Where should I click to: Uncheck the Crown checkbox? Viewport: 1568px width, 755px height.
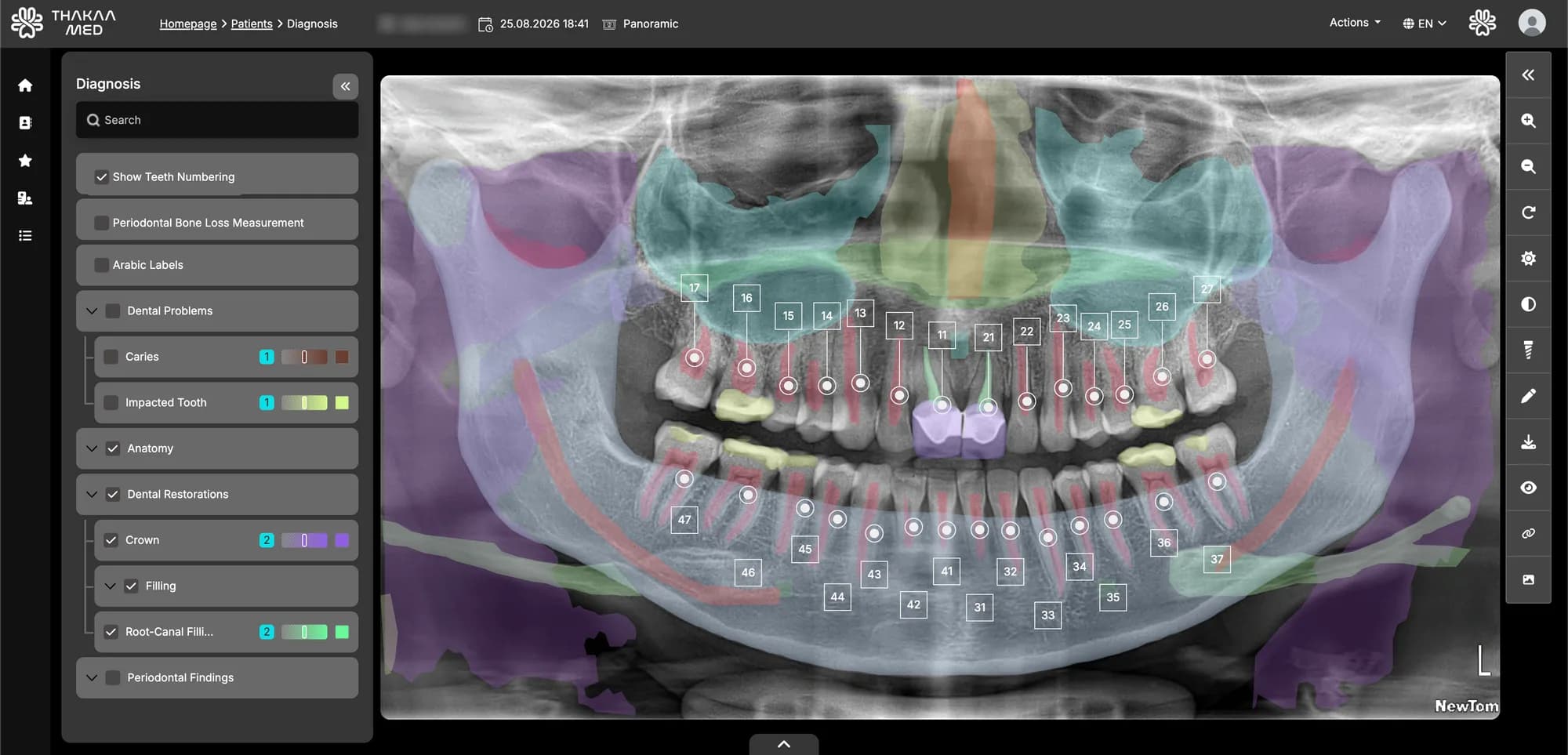point(111,540)
